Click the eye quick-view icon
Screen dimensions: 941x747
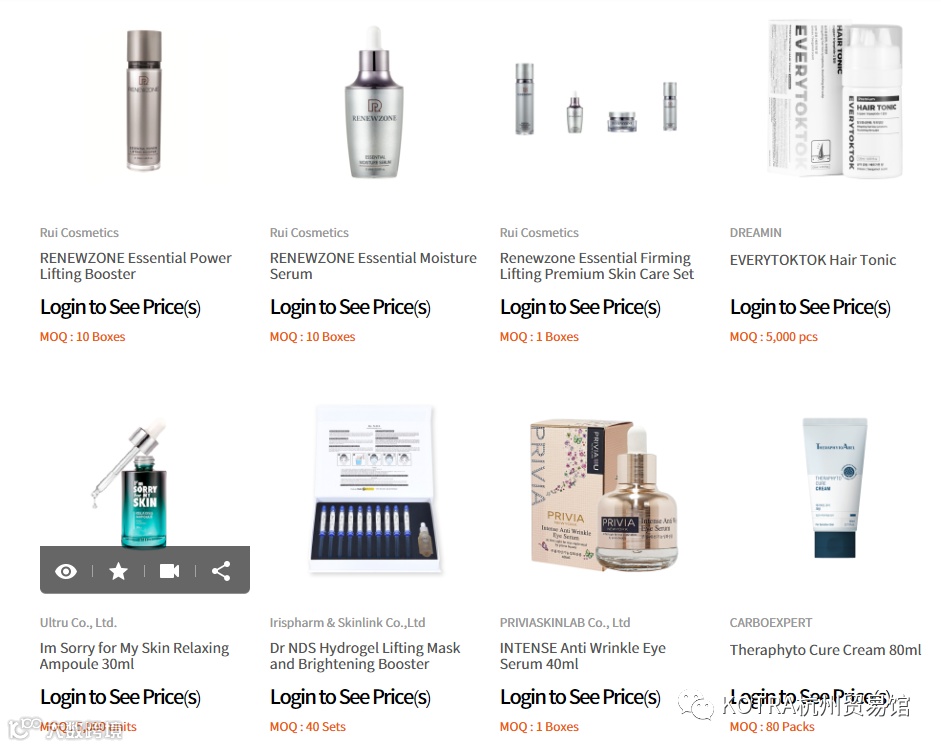coord(66,571)
